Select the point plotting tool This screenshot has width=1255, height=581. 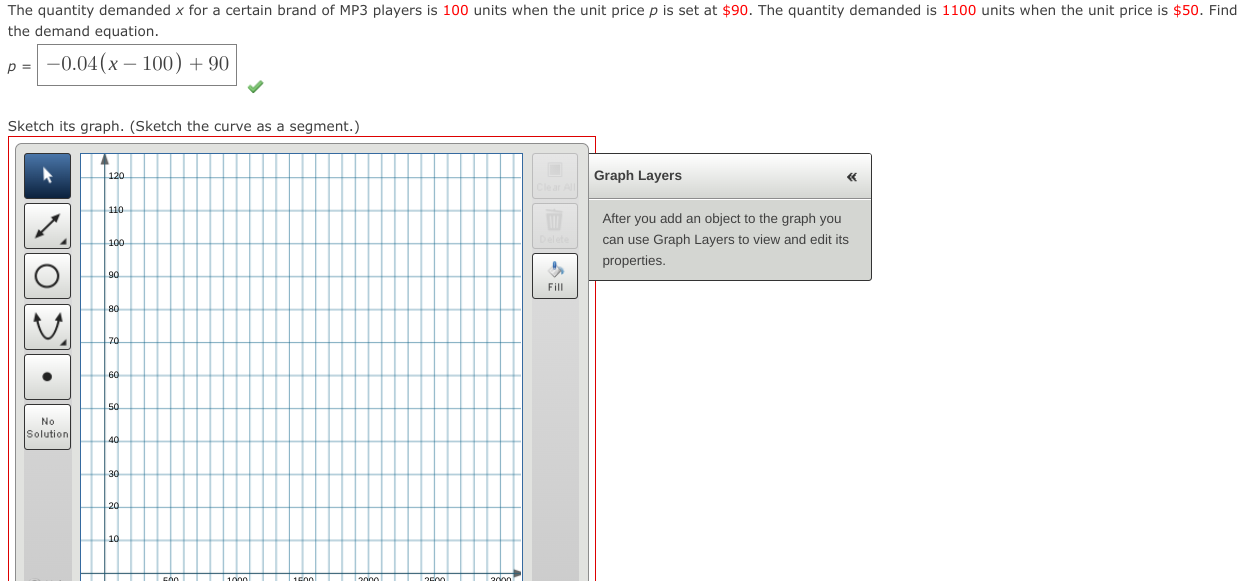pyautogui.click(x=47, y=376)
